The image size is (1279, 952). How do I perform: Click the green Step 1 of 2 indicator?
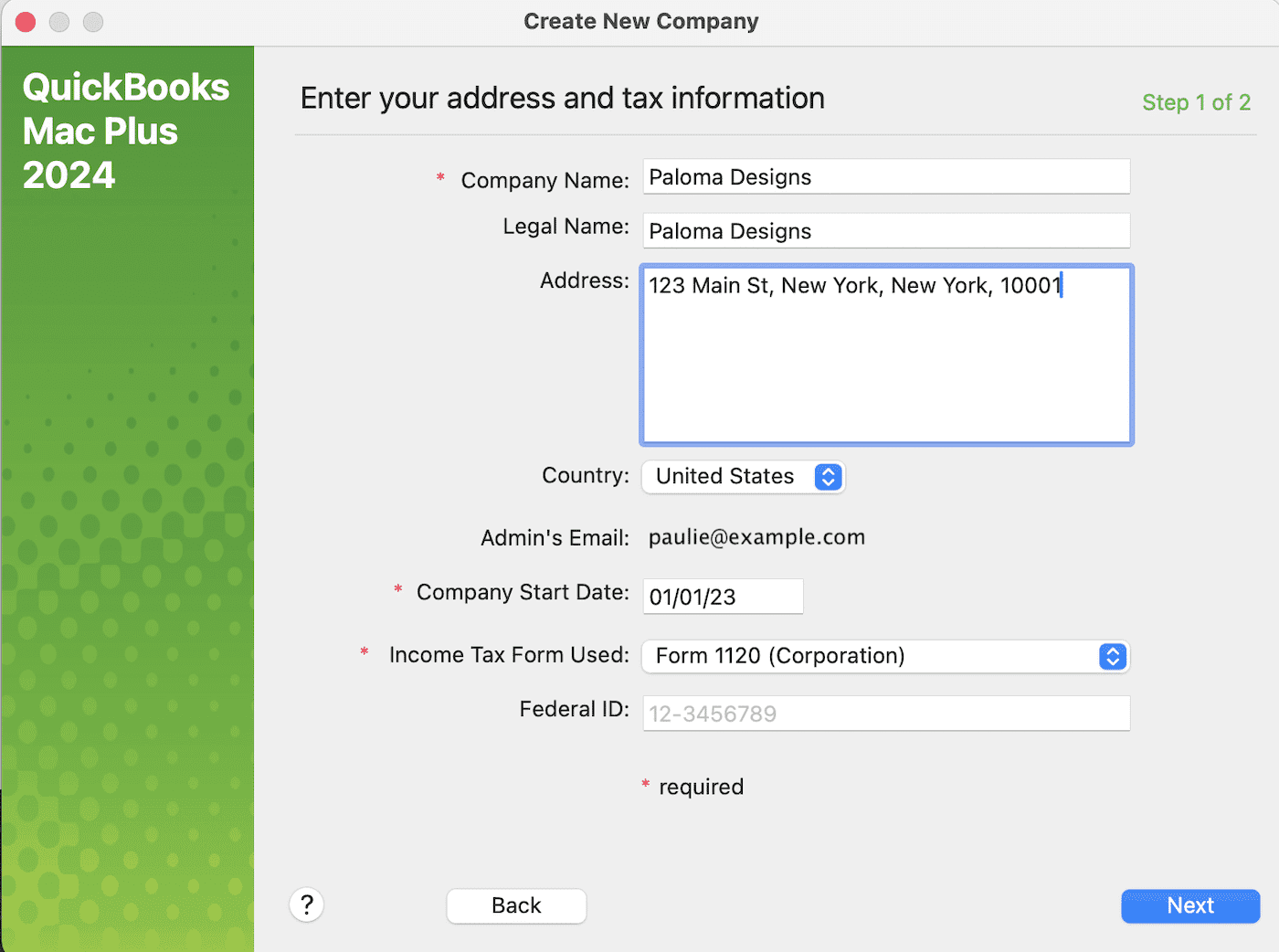coord(1196,102)
